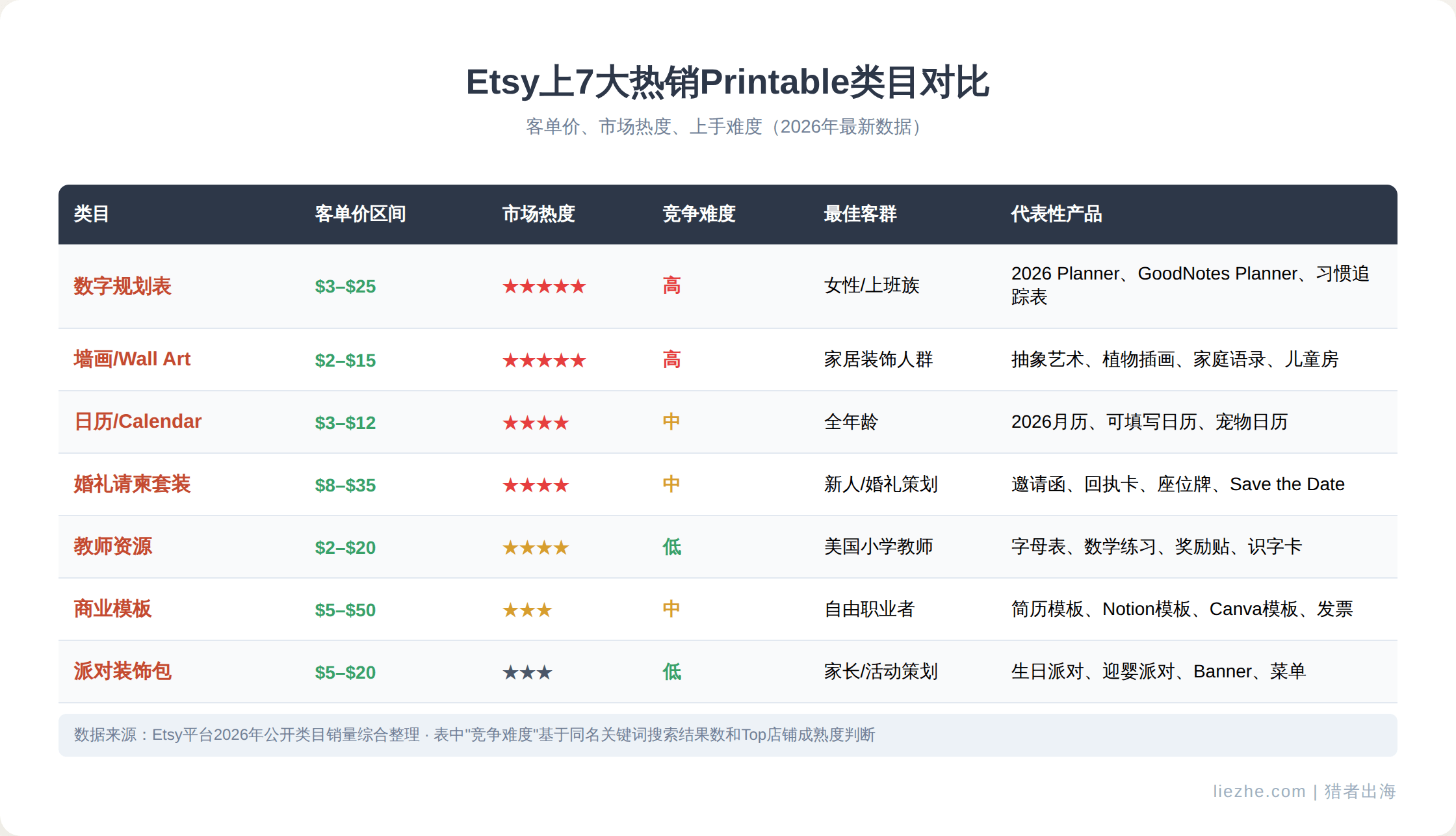Click the price '$3–$12'
Viewport: 1456px width, 836px height.
point(345,423)
